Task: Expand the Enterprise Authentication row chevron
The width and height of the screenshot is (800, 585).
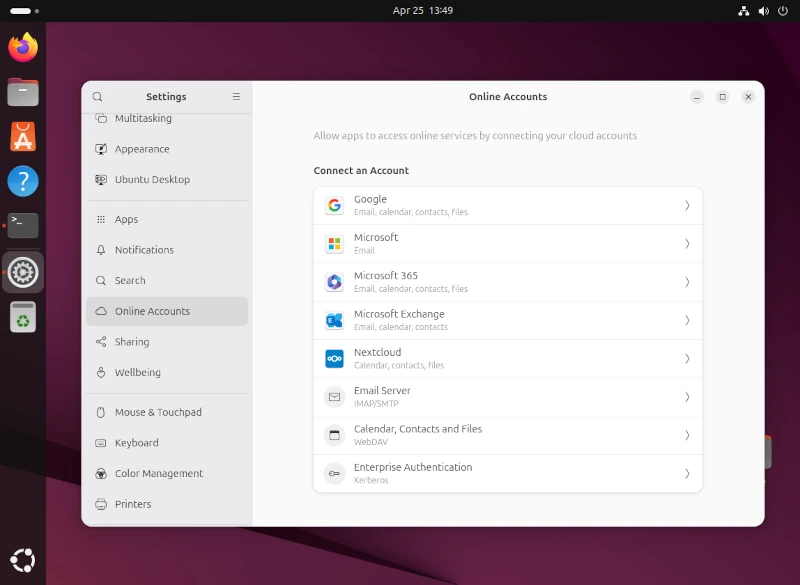Action: click(x=687, y=473)
